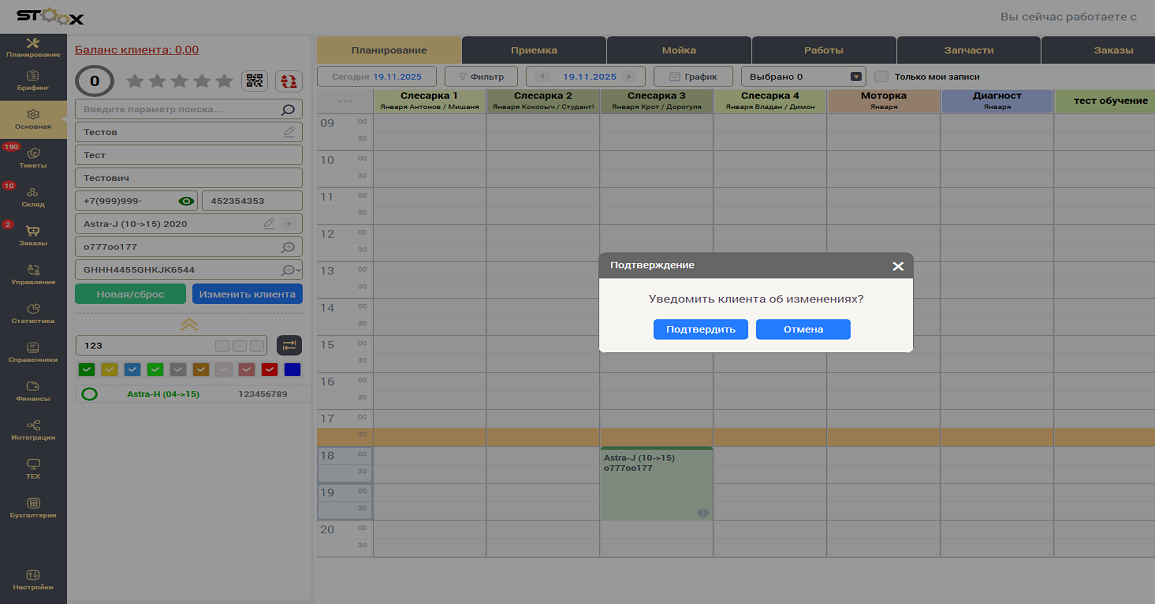
Task: Add a car with plus button
Action: [x=289, y=223]
